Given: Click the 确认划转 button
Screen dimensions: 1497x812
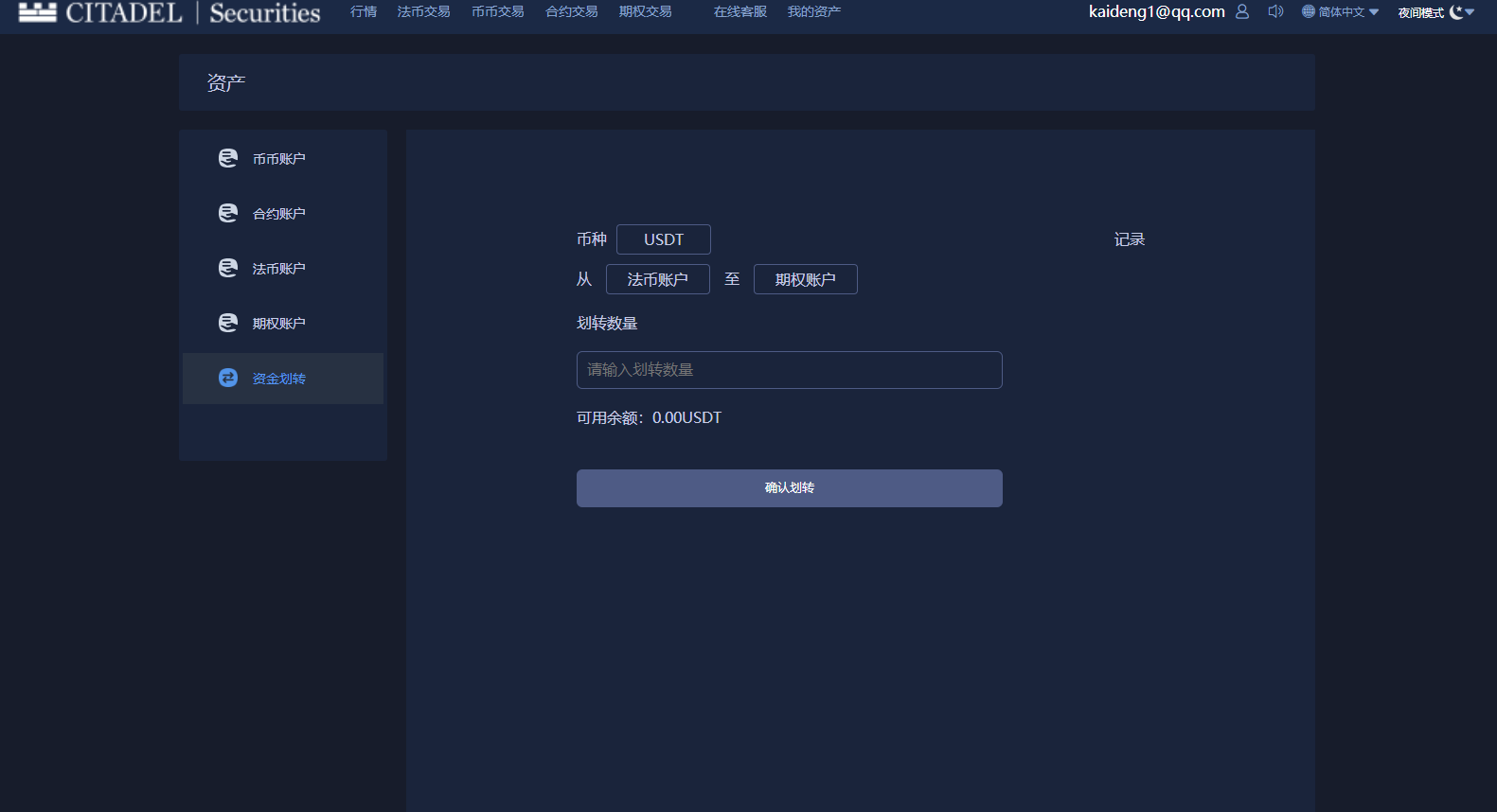Looking at the screenshot, I should [x=790, y=488].
